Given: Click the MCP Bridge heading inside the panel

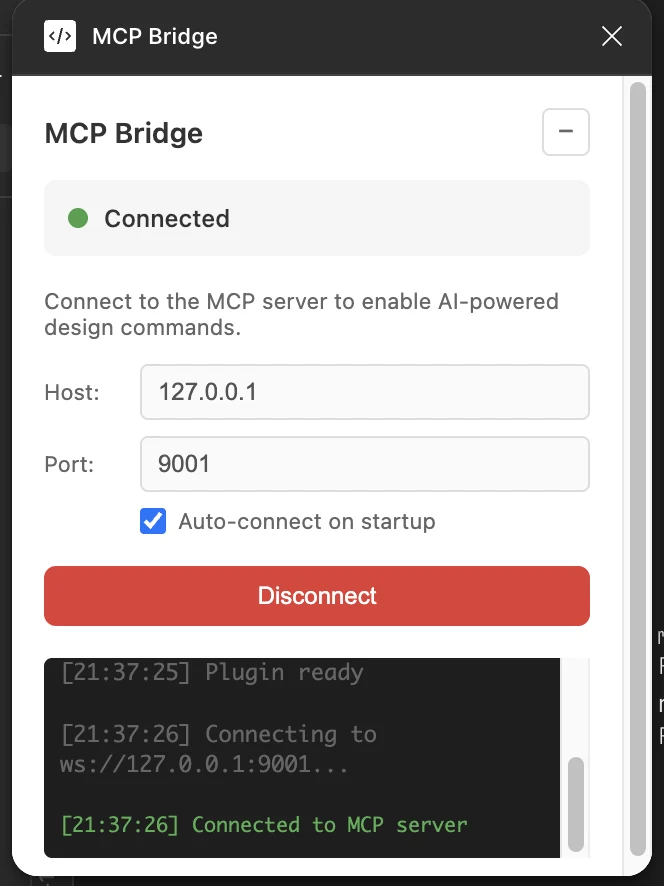Looking at the screenshot, I should click(x=123, y=132).
